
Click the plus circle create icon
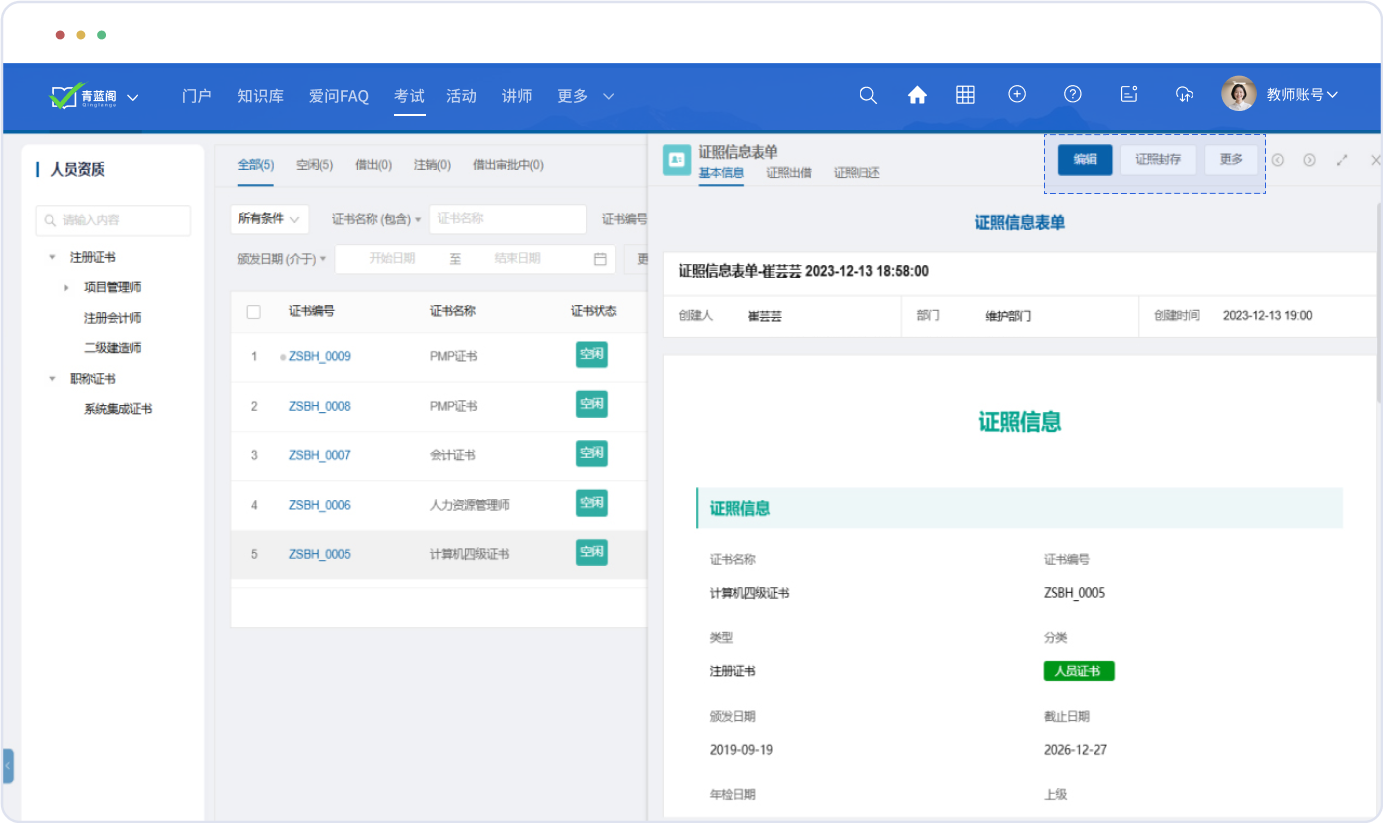[x=1017, y=94]
